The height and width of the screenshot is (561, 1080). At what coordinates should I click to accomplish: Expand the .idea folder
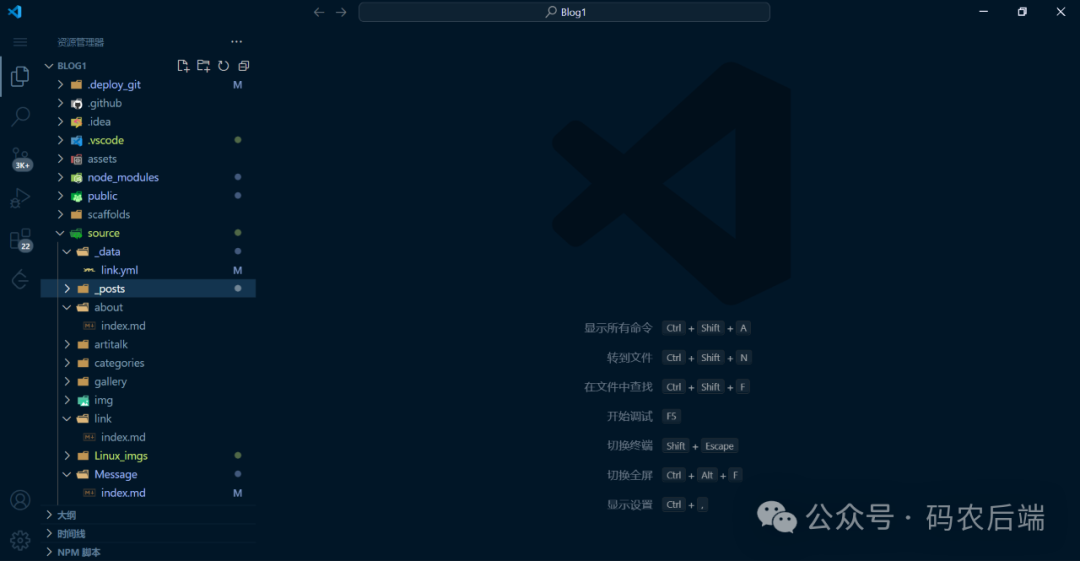click(x=61, y=121)
